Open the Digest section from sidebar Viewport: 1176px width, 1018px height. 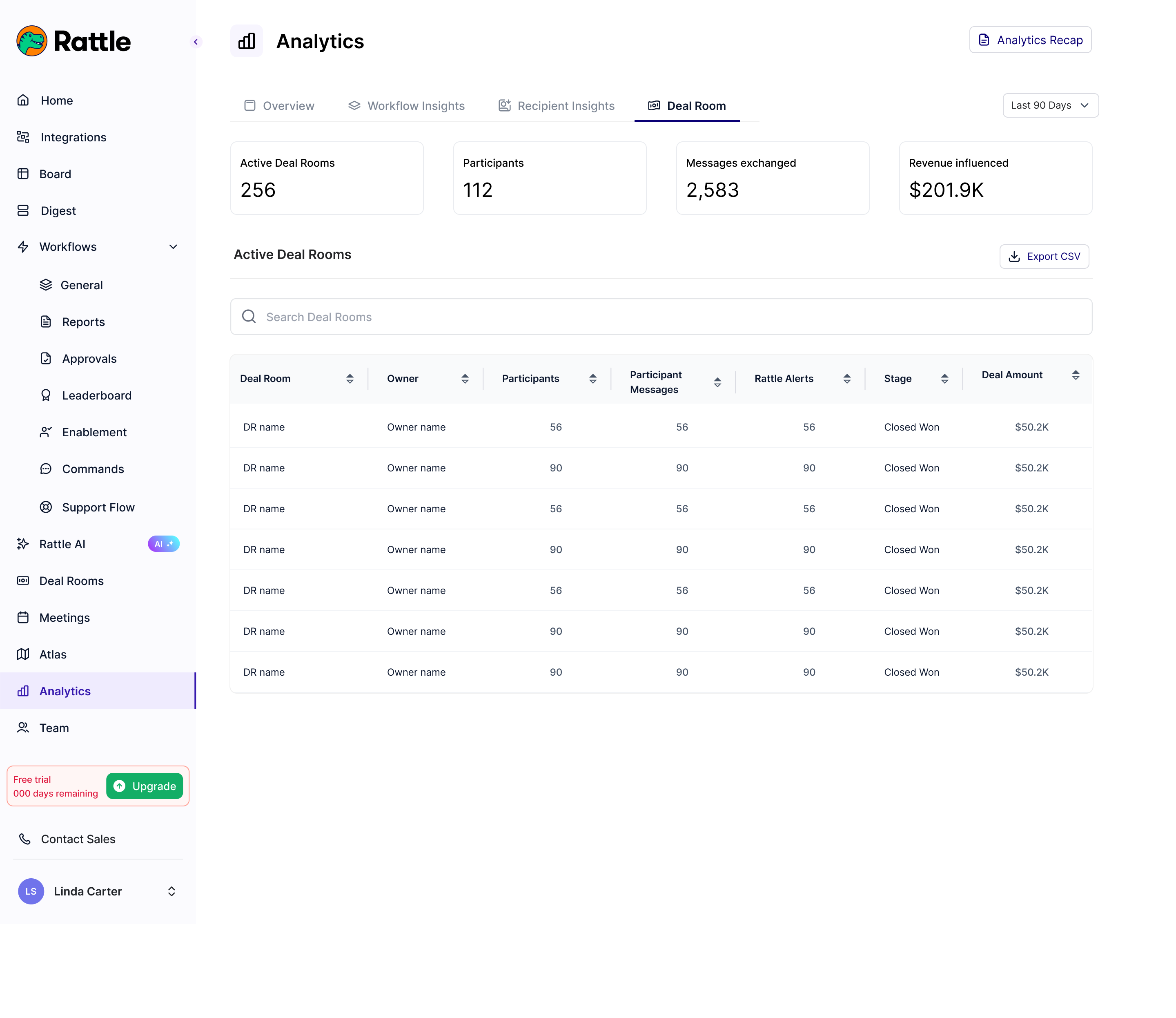pos(57,210)
